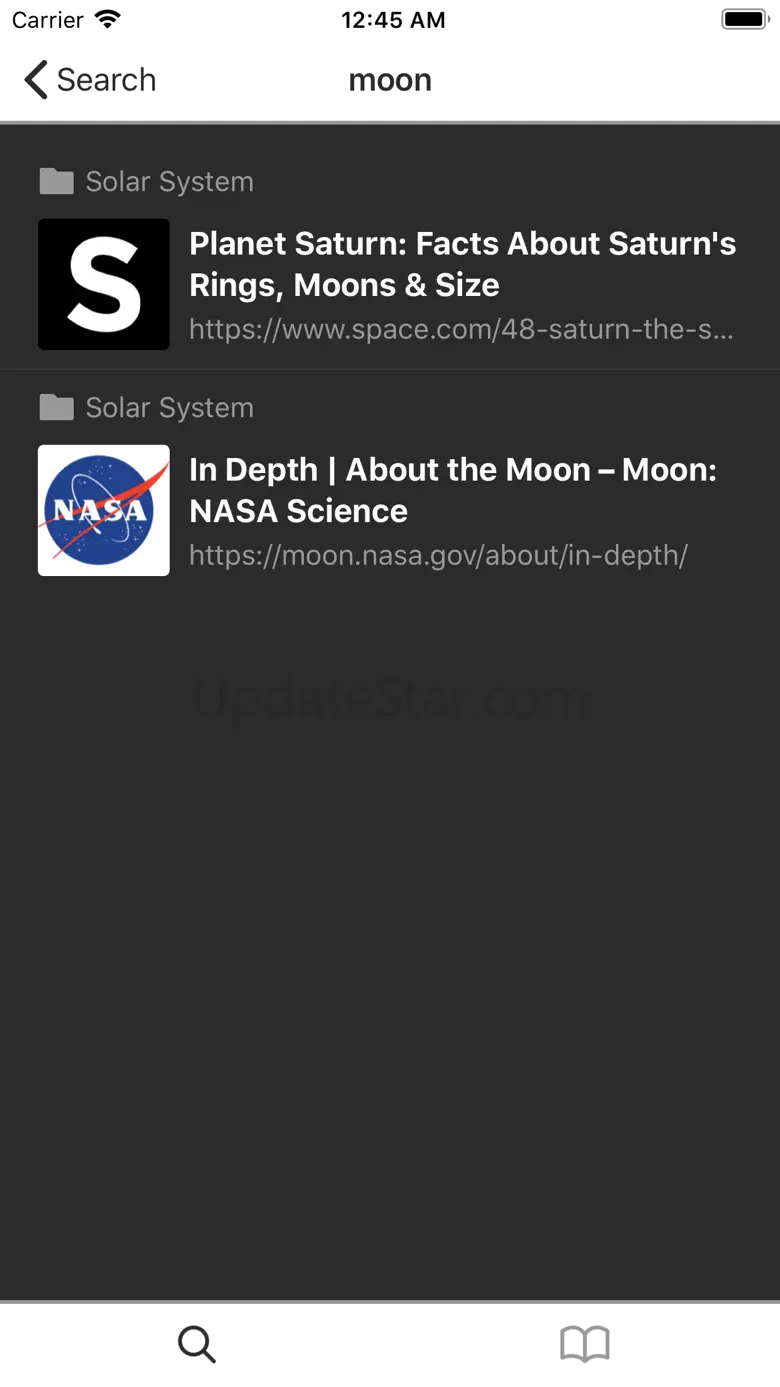This screenshot has width=780, height=1387.
Task: Open "In Depth | About the Moon" title
Action: [452, 490]
